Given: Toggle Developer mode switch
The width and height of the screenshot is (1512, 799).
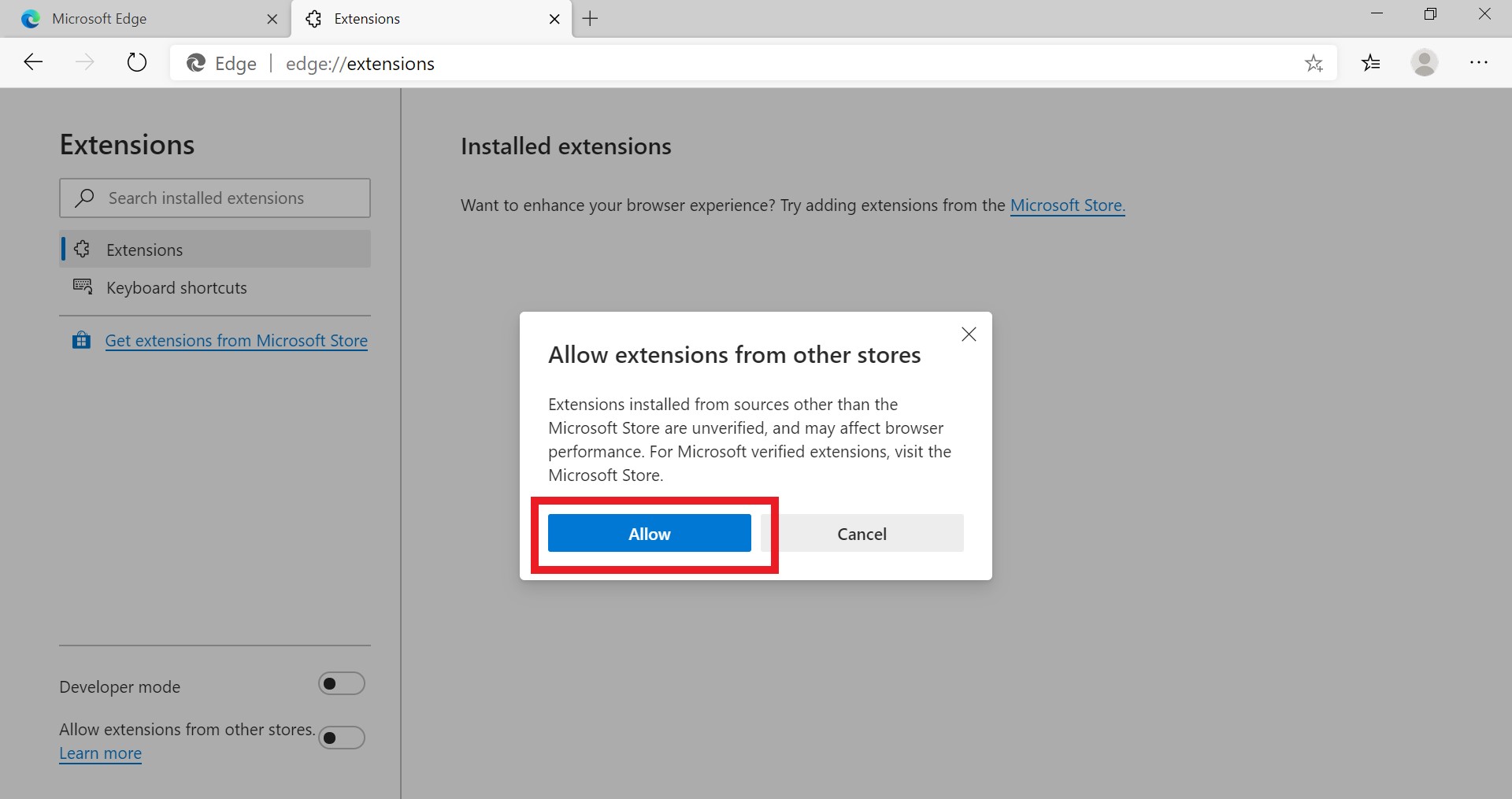Looking at the screenshot, I should [x=341, y=683].
